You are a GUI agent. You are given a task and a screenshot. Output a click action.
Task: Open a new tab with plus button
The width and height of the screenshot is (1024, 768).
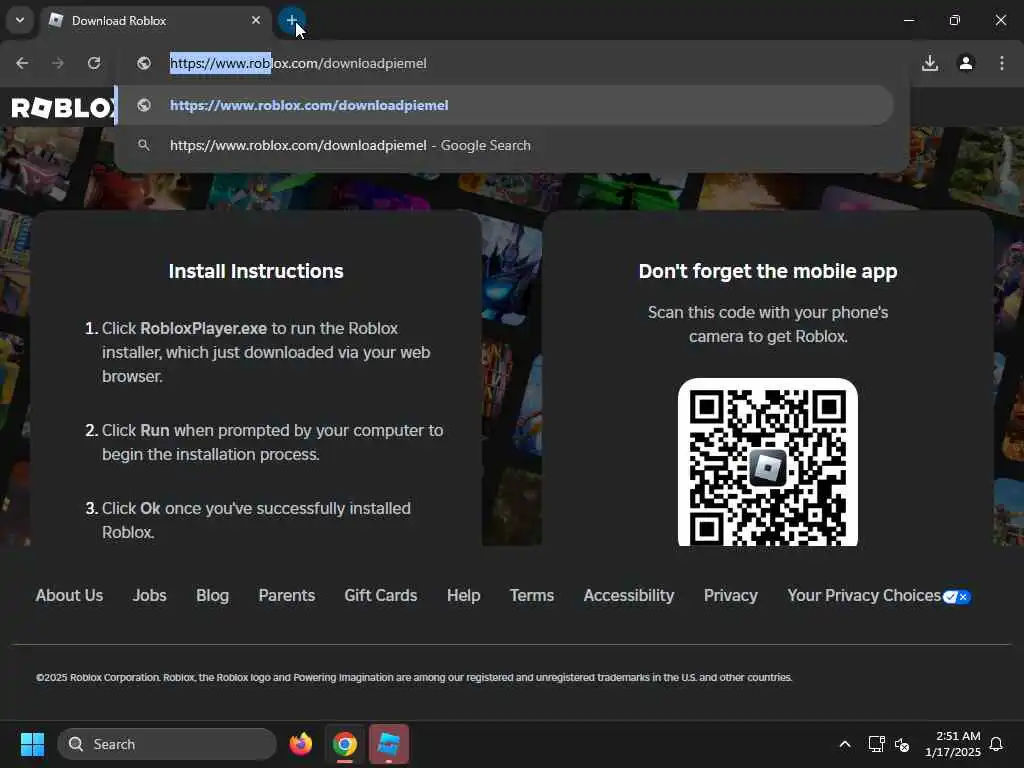tap(291, 20)
